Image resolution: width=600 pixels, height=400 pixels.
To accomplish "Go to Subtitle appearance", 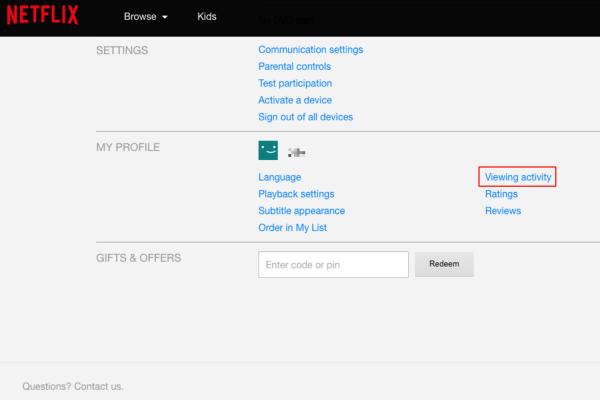I will pos(301,211).
